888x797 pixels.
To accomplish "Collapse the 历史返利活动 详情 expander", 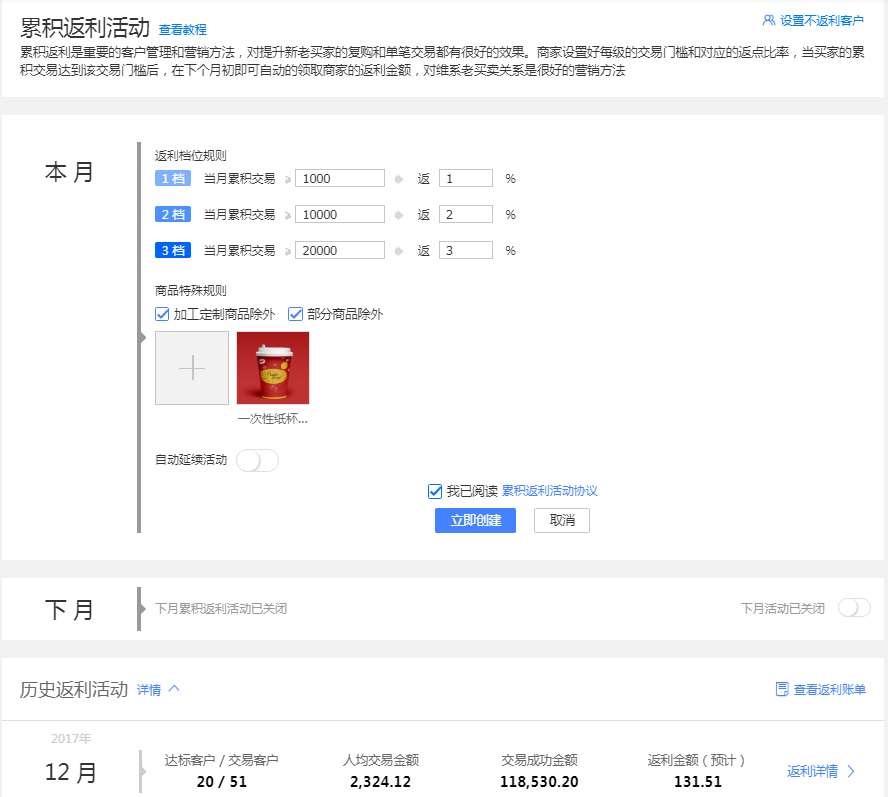I will click(158, 689).
